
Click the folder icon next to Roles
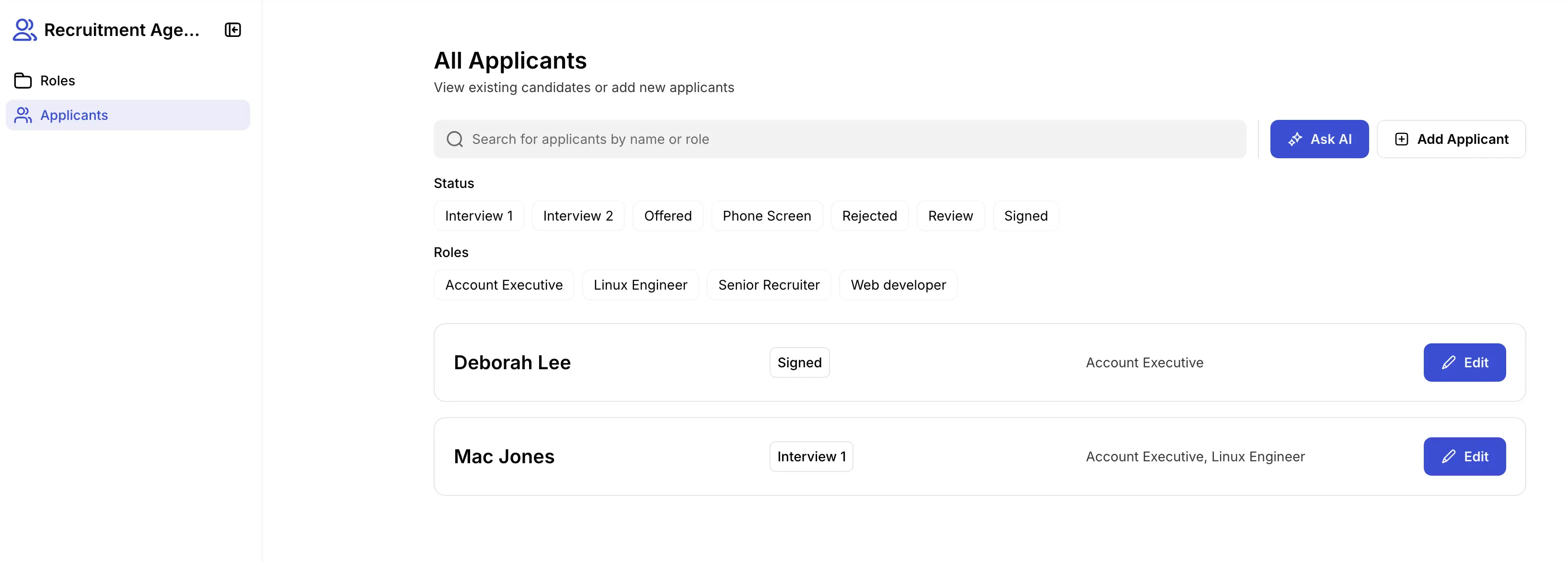(23, 80)
